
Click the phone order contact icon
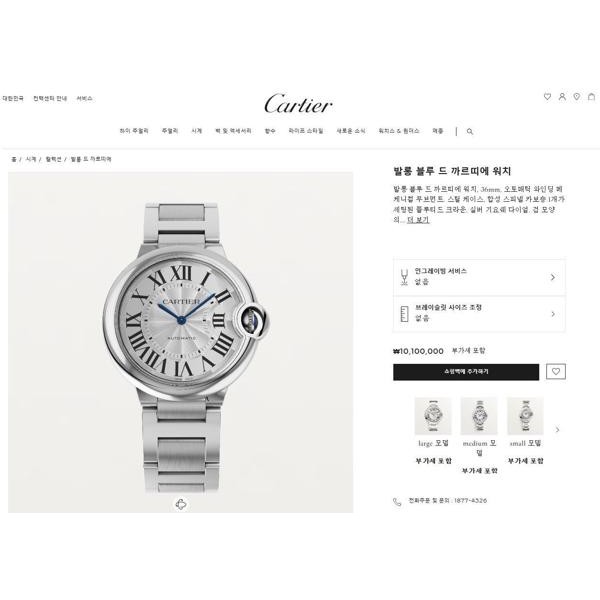[397, 502]
